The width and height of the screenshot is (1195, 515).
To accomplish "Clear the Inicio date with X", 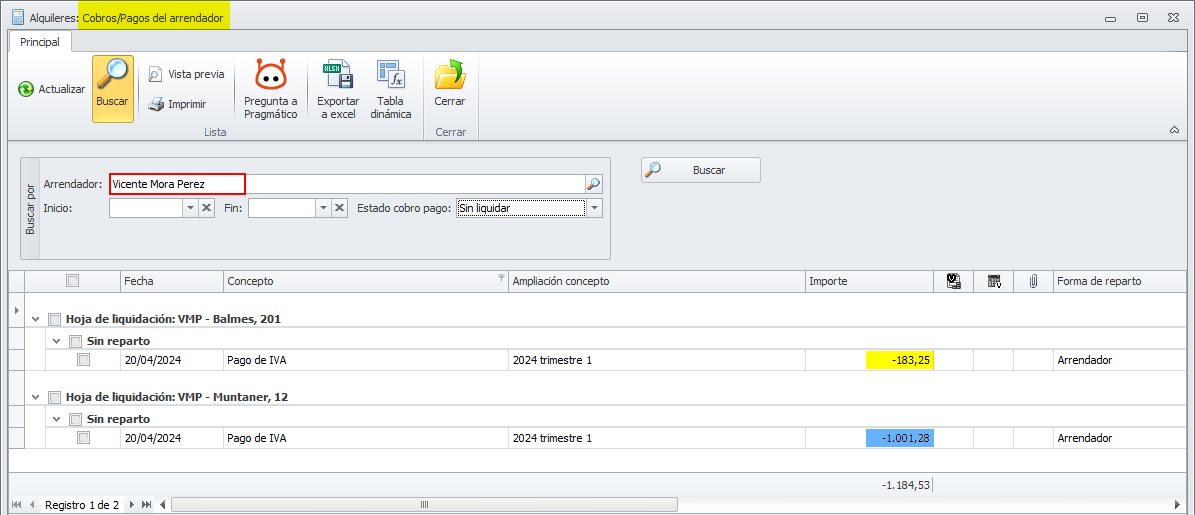I will coord(207,208).
